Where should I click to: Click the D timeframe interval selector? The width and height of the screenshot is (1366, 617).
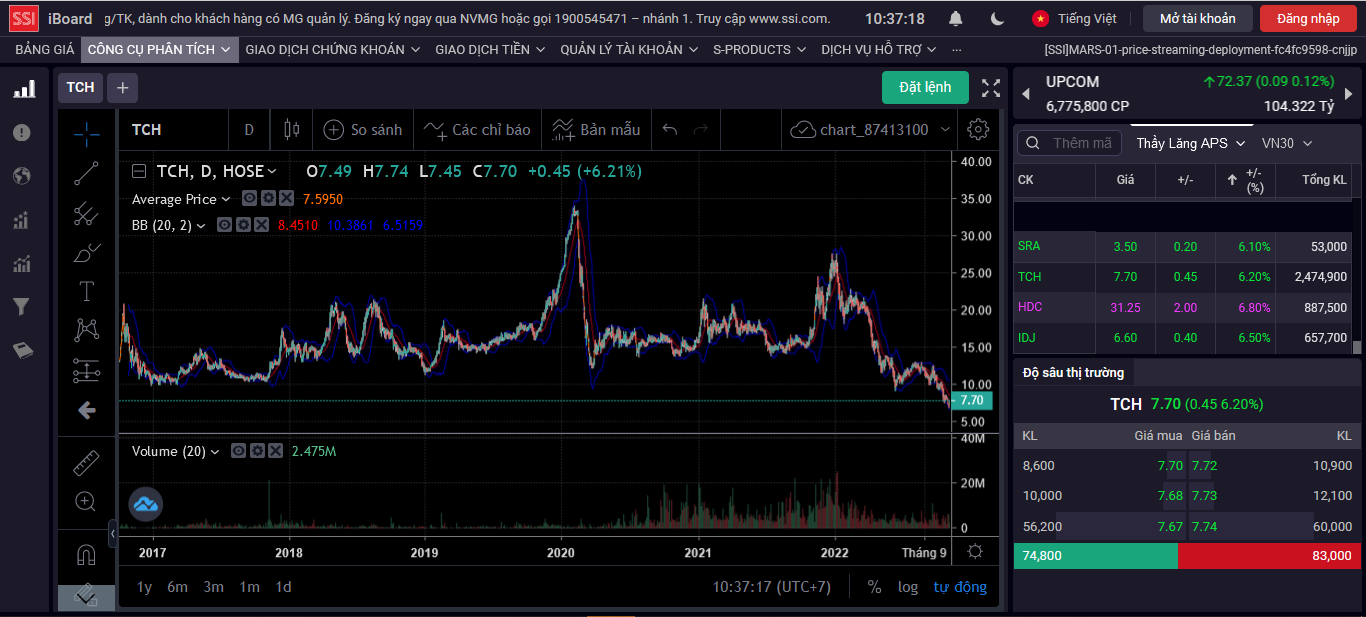pos(249,129)
